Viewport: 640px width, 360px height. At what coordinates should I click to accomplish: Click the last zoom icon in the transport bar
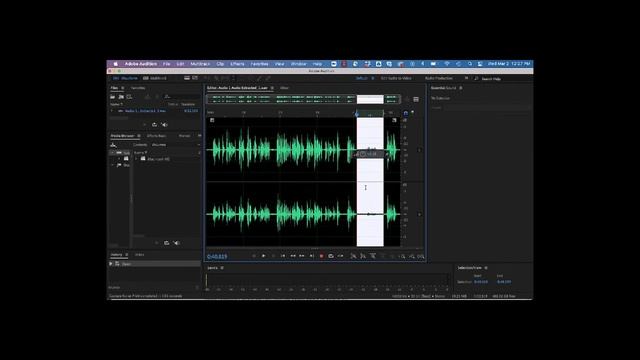(x=421, y=256)
